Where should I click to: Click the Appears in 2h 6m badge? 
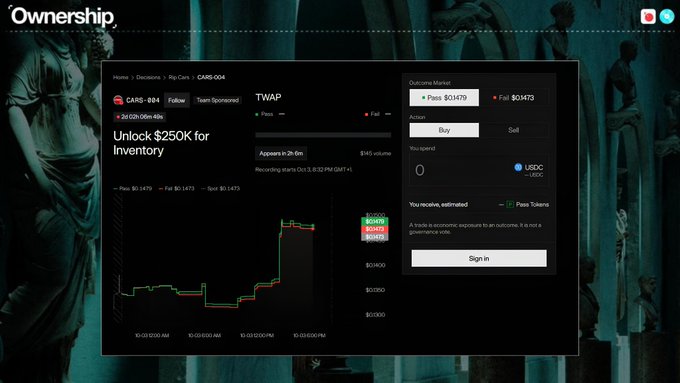click(x=281, y=153)
